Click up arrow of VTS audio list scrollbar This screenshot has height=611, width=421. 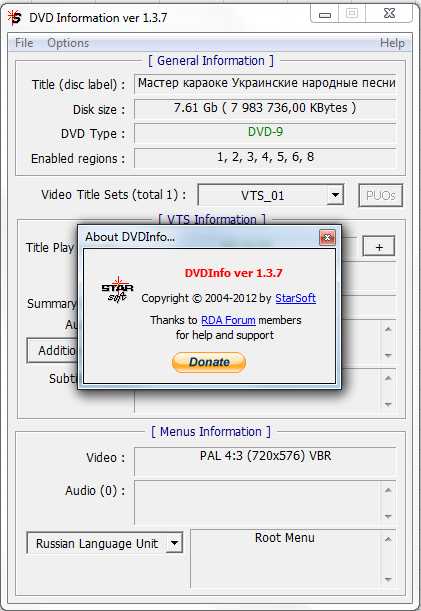[x=388, y=329]
